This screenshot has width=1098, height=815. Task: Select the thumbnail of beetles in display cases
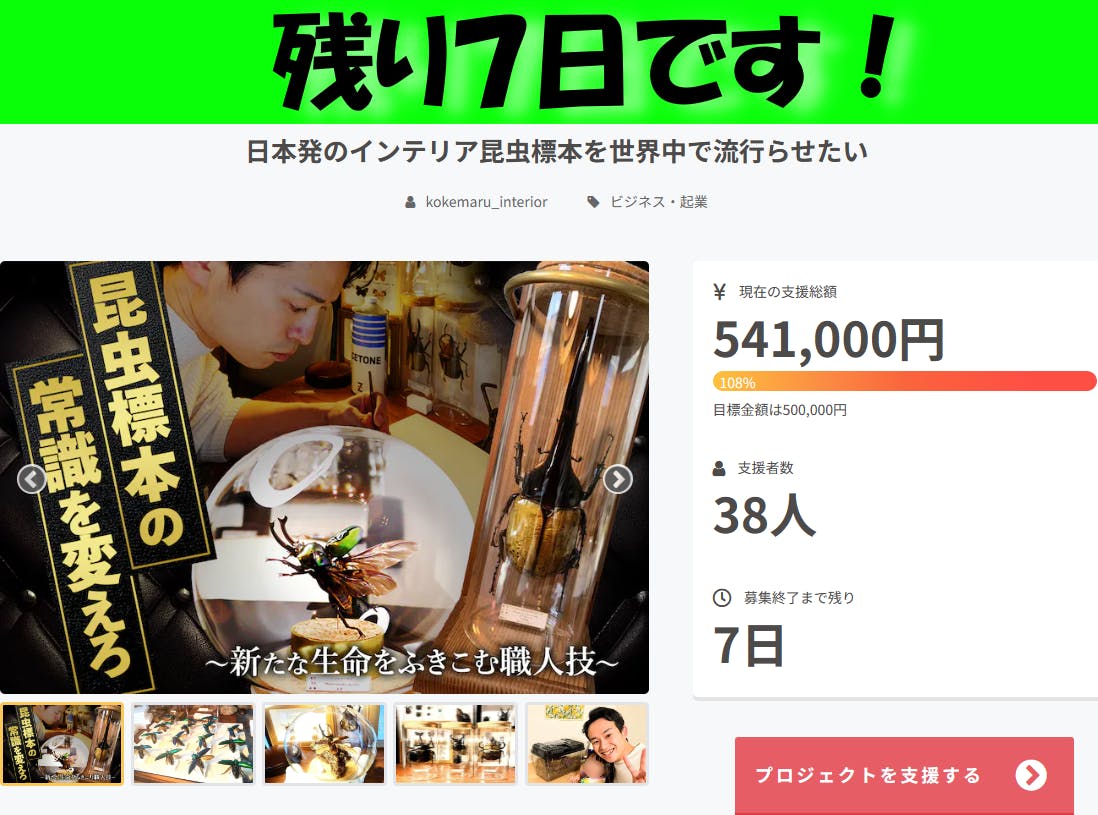click(x=456, y=744)
